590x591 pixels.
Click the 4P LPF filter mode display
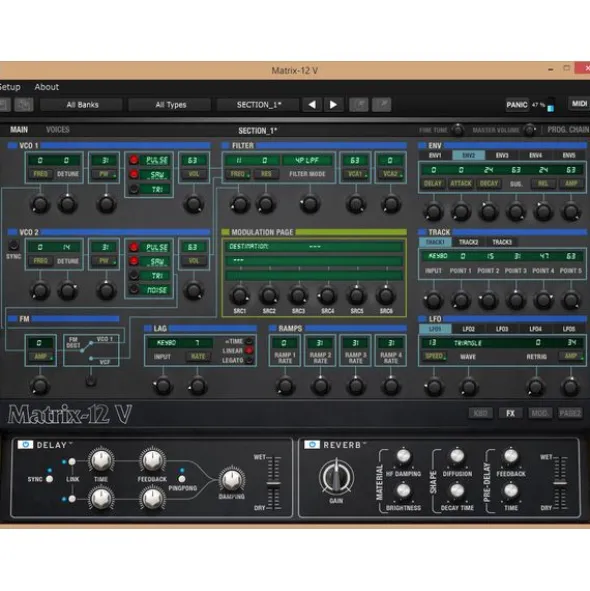click(x=307, y=160)
